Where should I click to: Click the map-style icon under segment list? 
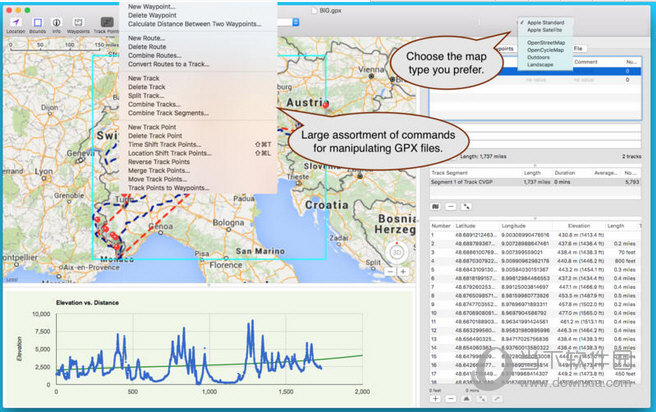point(436,206)
